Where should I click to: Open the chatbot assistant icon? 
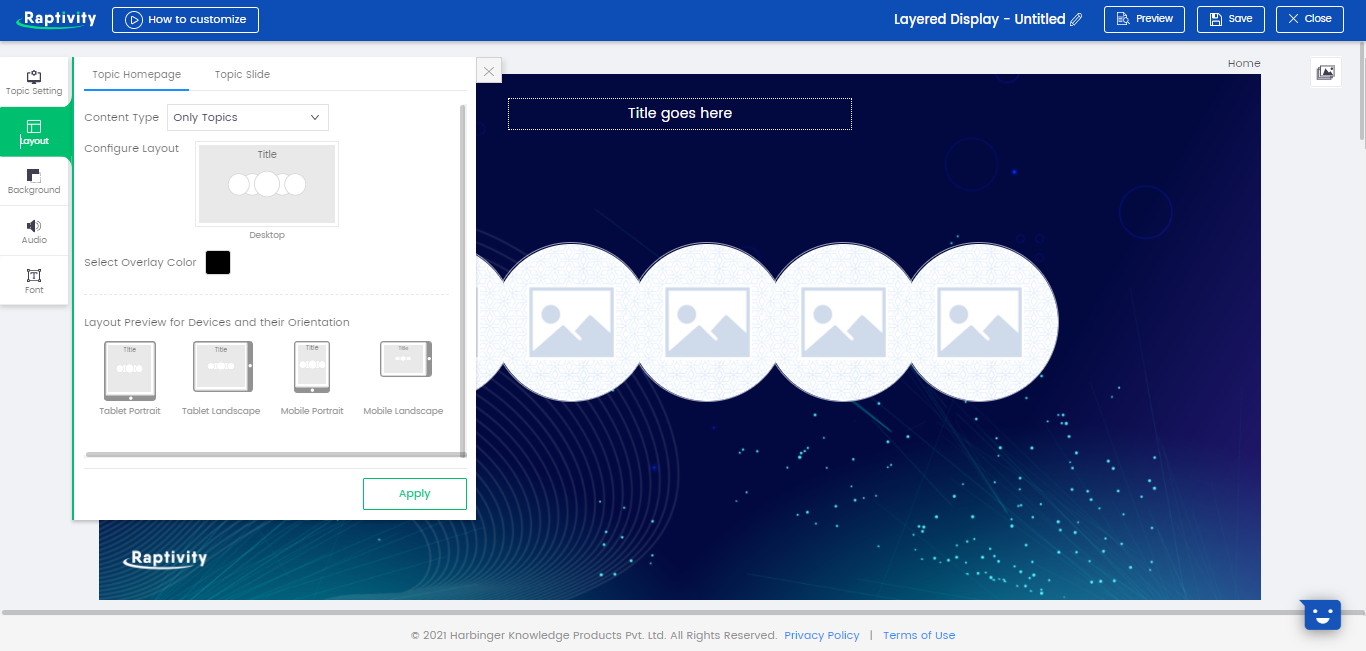pos(1321,615)
